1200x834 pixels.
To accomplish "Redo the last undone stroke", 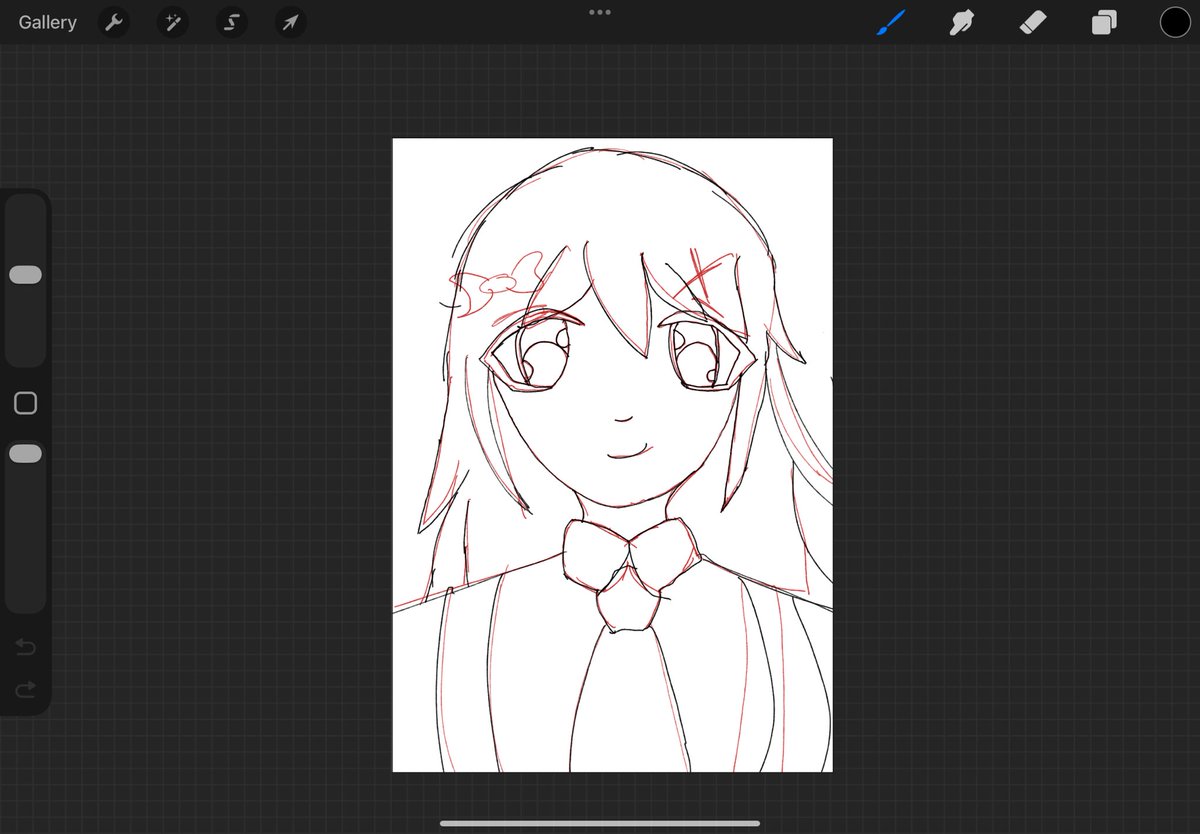I will click(25, 688).
